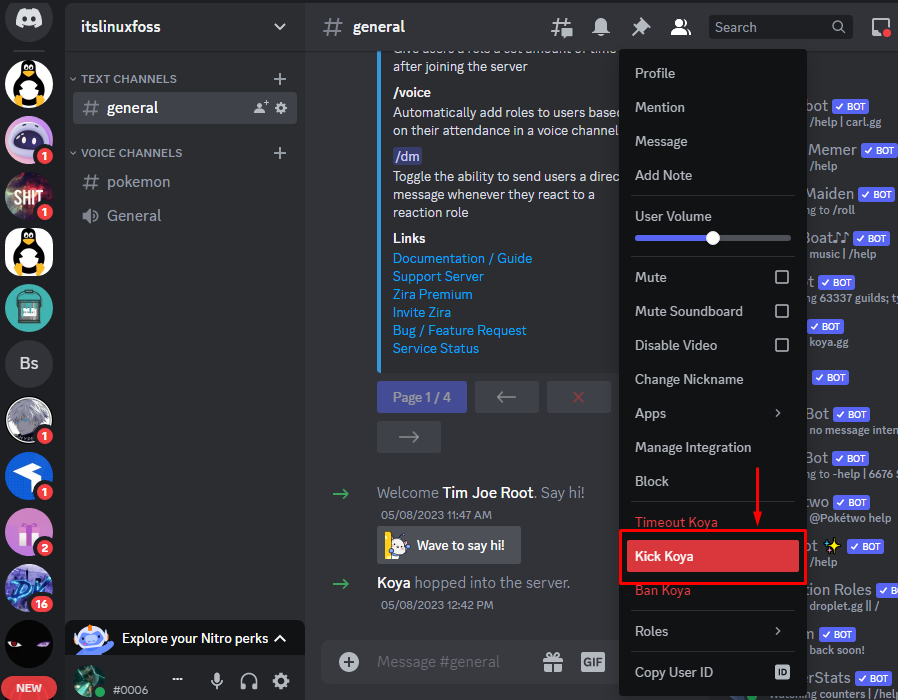Expand the Roles submenu
Viewport: 898px width, 700px height.
click(712, 631)
